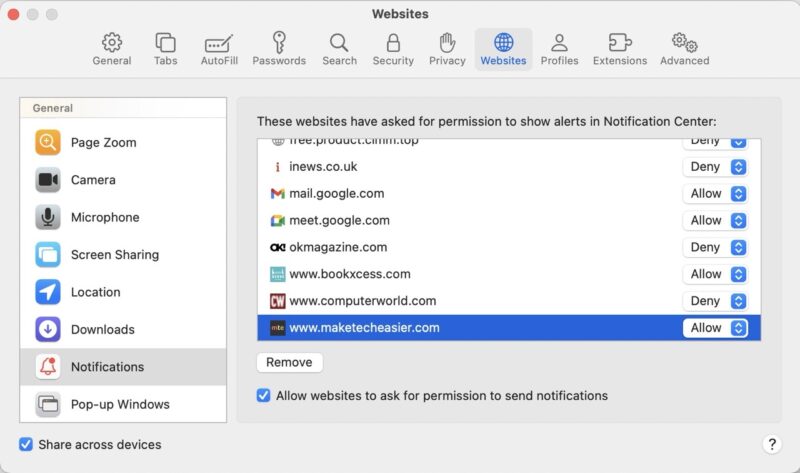Open AutoFill preferences
This screenshot has width=800, height=473.
point(219,49)
